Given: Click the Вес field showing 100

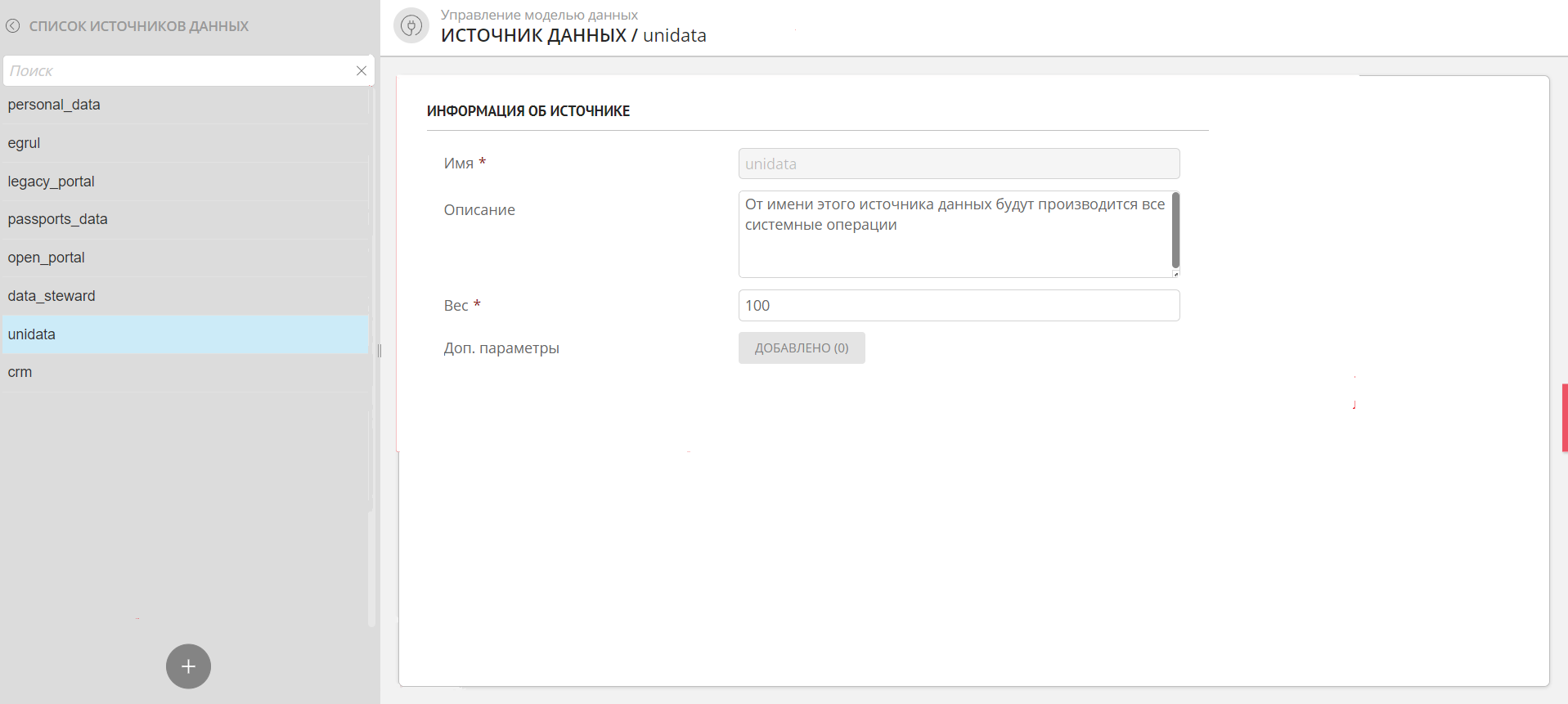Looking at the screenshot, I should pos(959,306).
